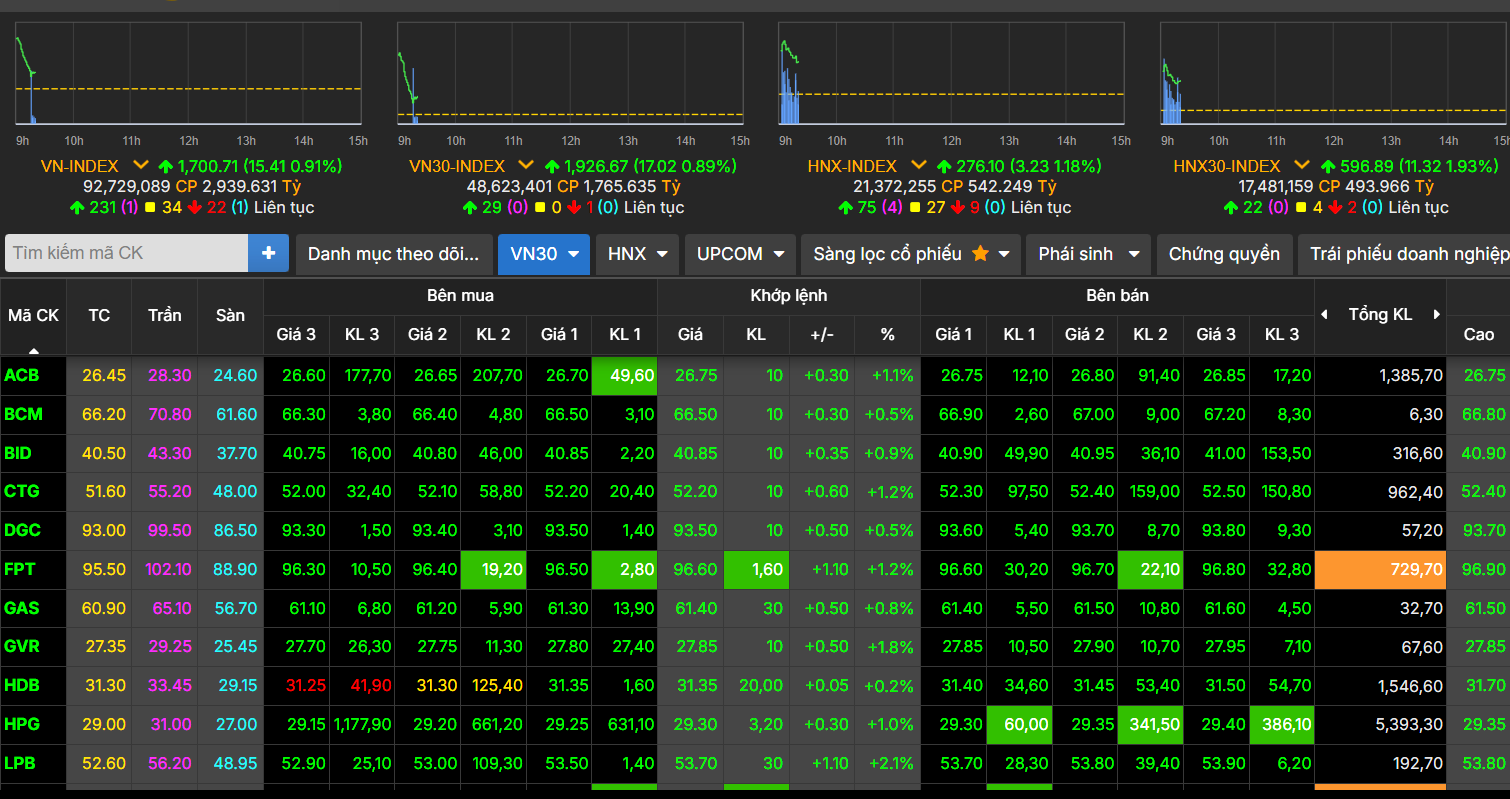Image resolution: width=1510 pixels, height=799 pixels.
Task: Click FPT's orange highlighted total volume cell
Action: (1380, 569)
